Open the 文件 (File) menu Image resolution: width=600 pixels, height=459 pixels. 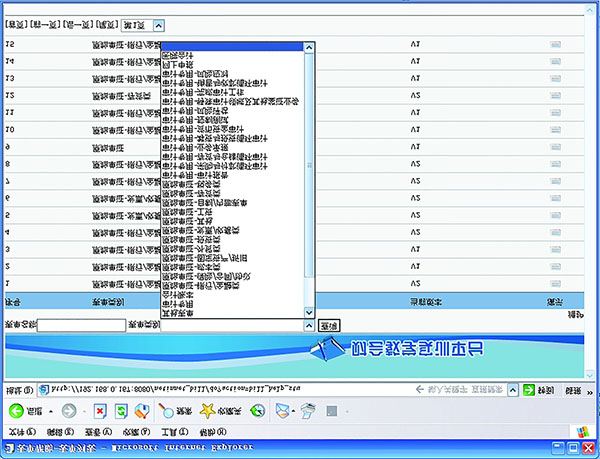click(x=20, y=430)
